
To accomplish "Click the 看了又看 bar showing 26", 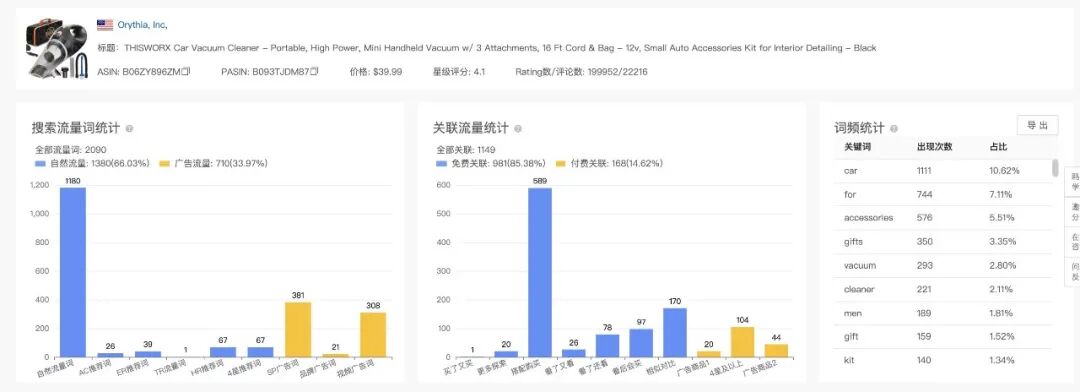I will [x=574, y=353].
